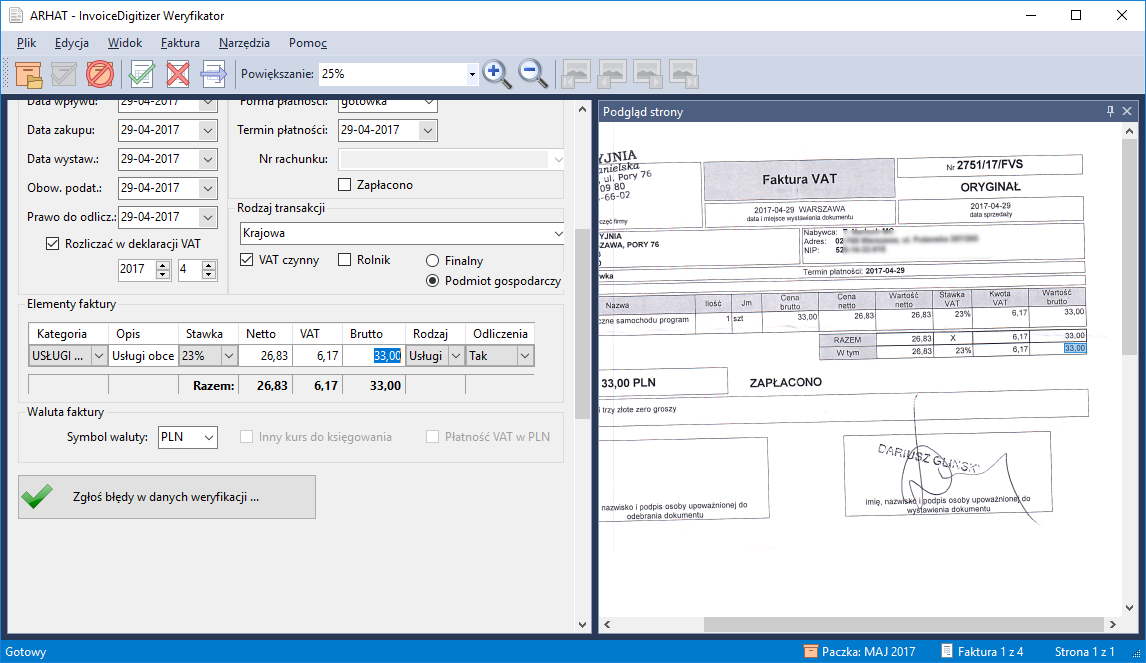1146x663 pixels.
Task: Zoom in with the plus magnifier
Action: pos(497,74)
